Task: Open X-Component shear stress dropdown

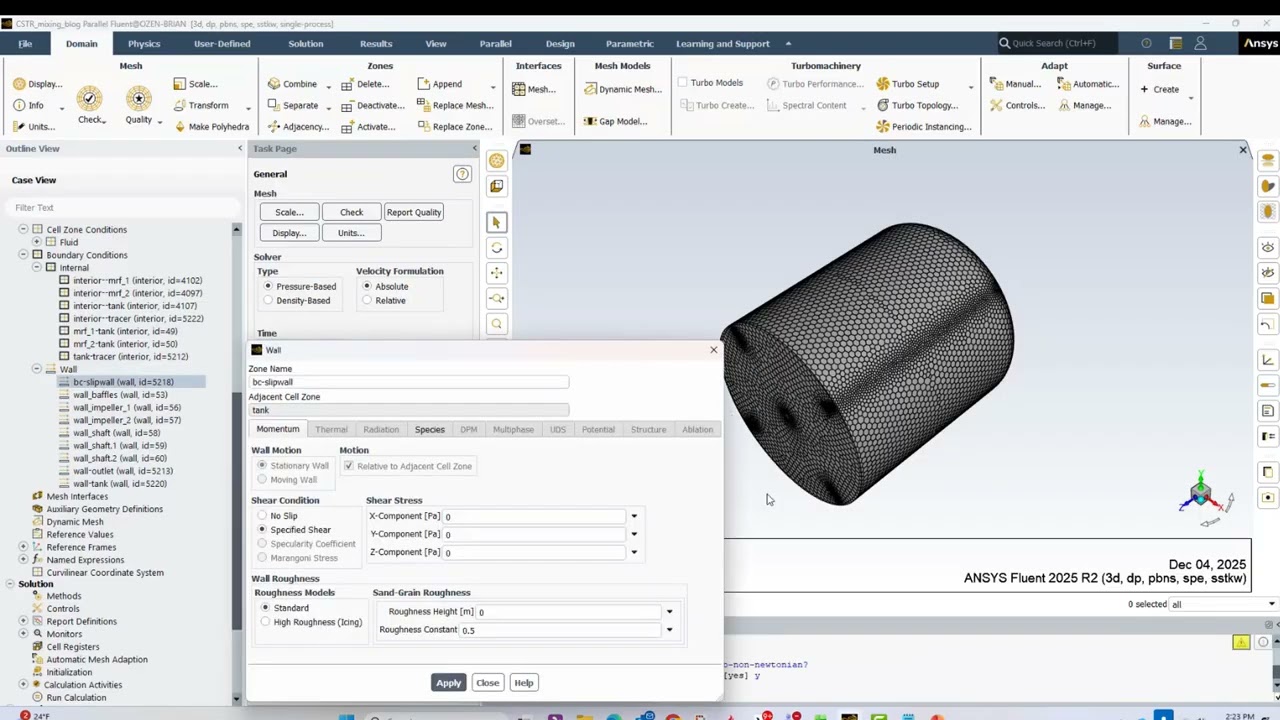Action: pos(634,516)
